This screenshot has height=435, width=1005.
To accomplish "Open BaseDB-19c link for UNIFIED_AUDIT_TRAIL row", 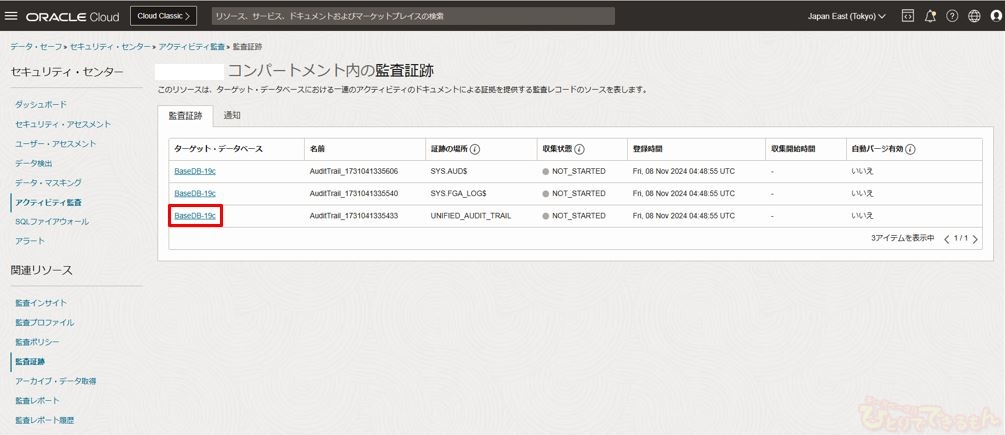I will [195, 215].
